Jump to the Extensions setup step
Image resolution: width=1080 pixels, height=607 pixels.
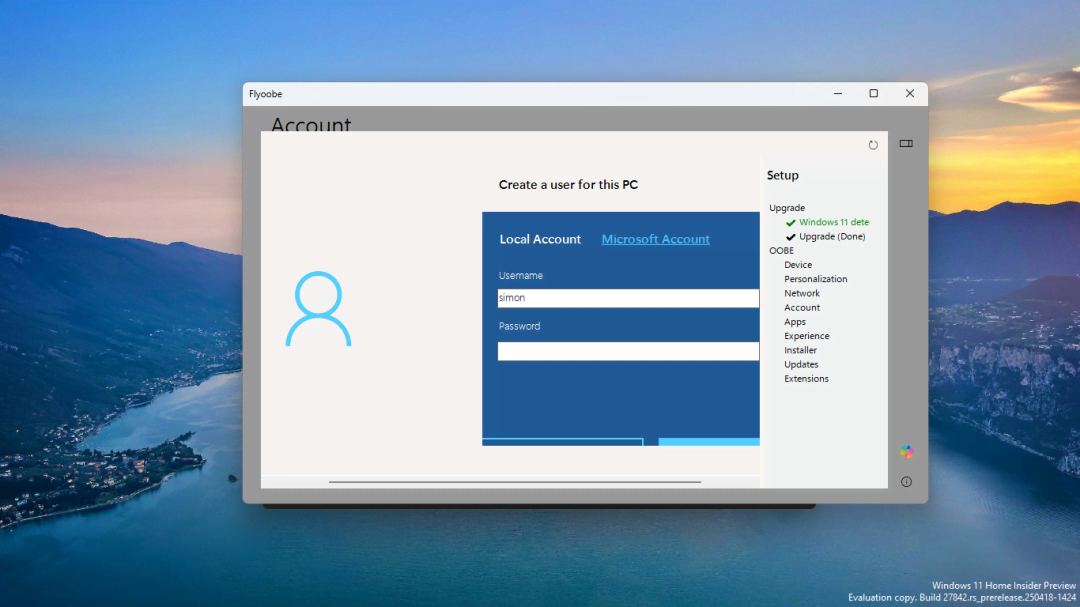pos(806,379)
